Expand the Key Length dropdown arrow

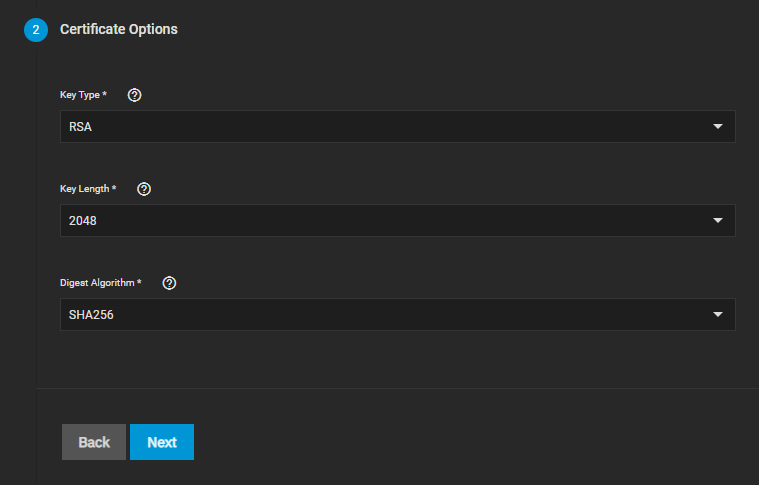717,220
